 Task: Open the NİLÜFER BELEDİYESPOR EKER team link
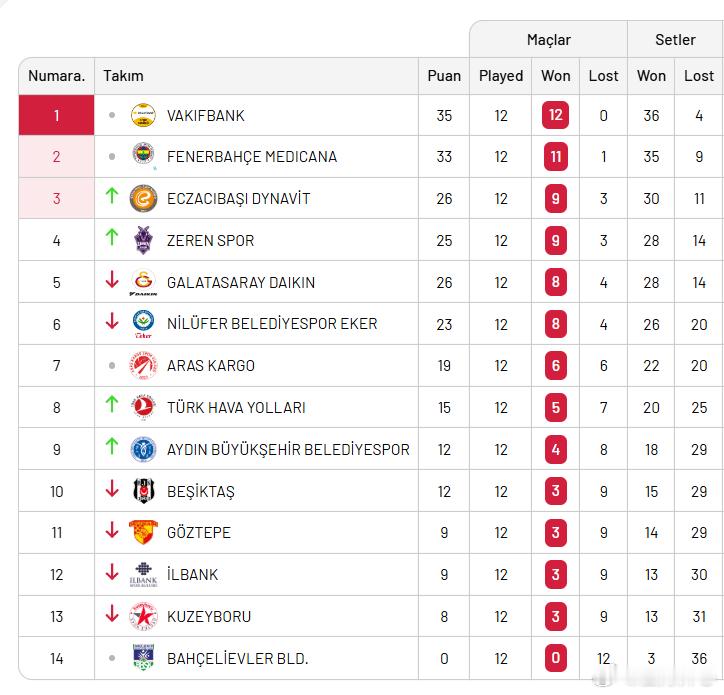pyautogui.click(x=272, y=324)
